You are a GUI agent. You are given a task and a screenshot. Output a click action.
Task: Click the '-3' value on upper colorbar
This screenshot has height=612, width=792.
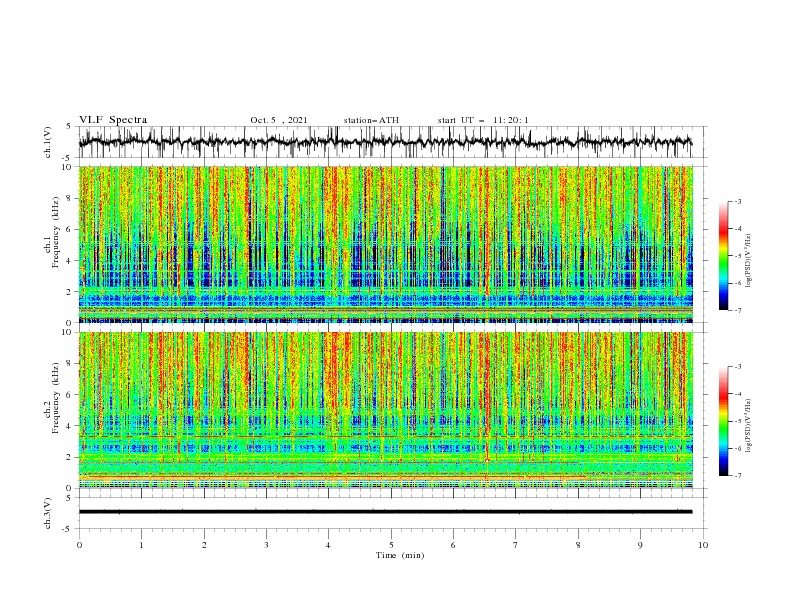737,201
